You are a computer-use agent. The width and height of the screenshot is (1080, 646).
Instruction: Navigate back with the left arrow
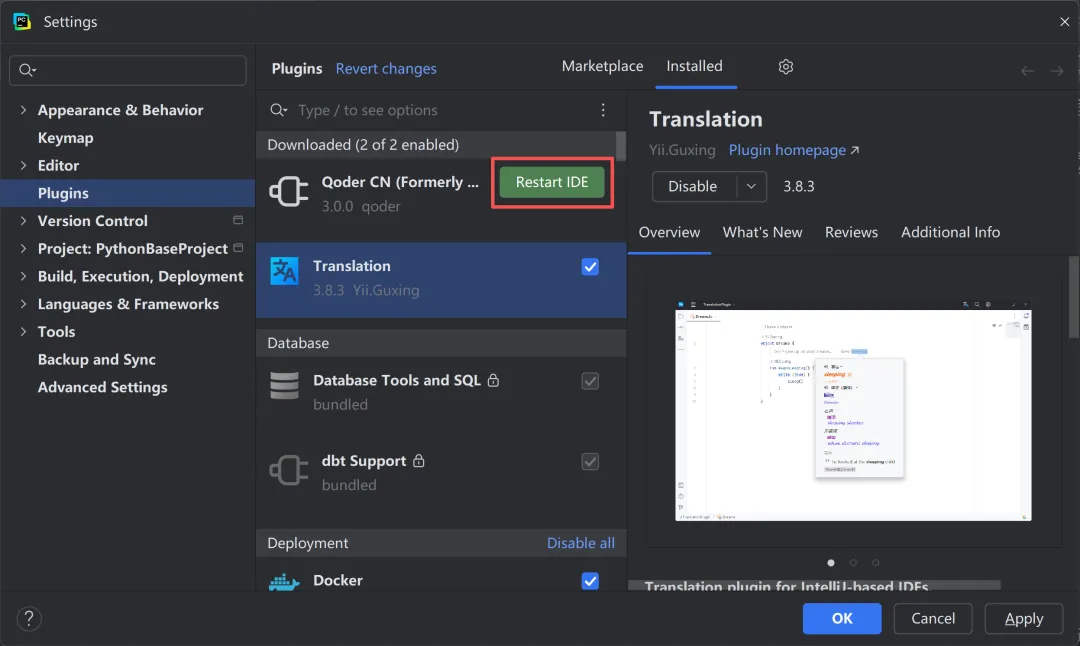click(x=1027, y=71)
